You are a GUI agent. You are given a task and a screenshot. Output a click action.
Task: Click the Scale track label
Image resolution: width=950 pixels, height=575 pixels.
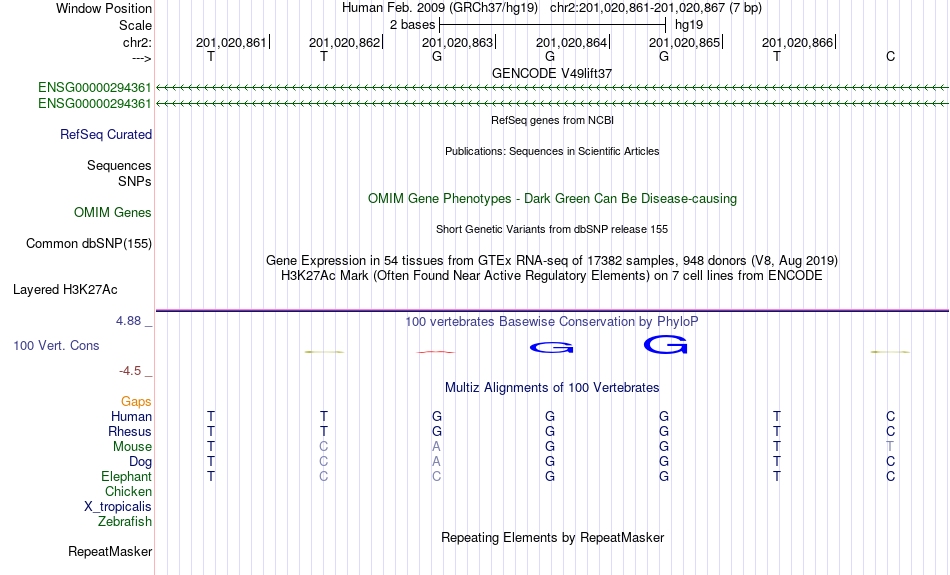(x=135, y=25)
